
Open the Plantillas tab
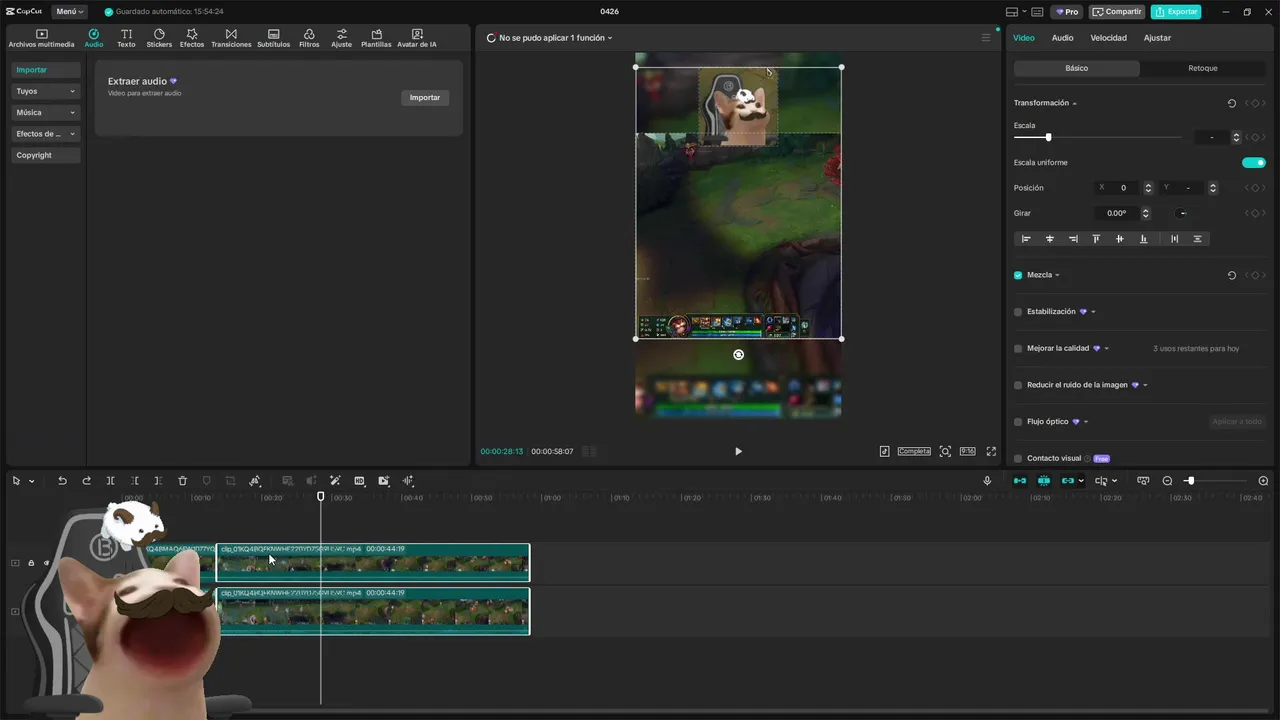point(376,38)
